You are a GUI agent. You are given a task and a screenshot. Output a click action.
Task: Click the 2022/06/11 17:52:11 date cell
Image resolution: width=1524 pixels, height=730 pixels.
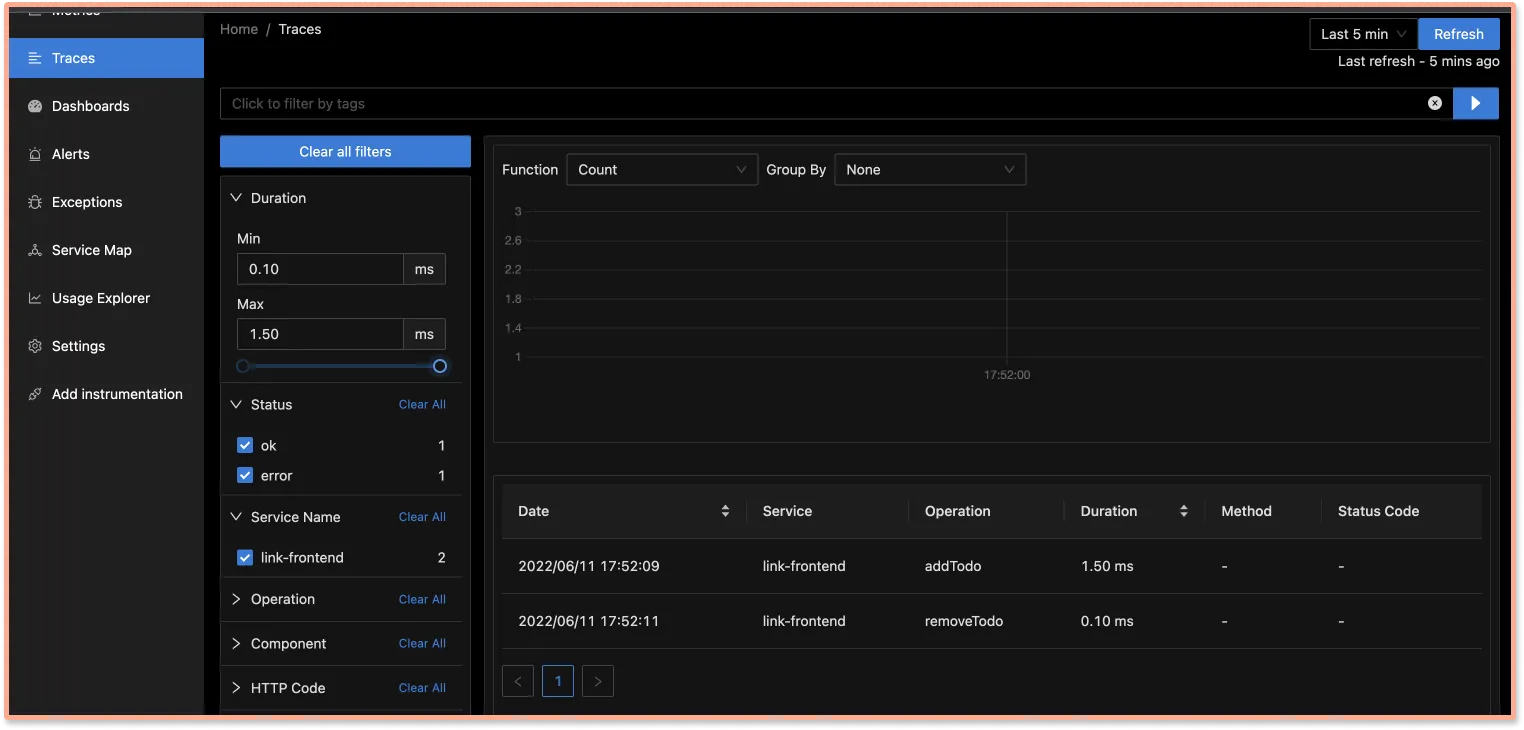point(589,621)
